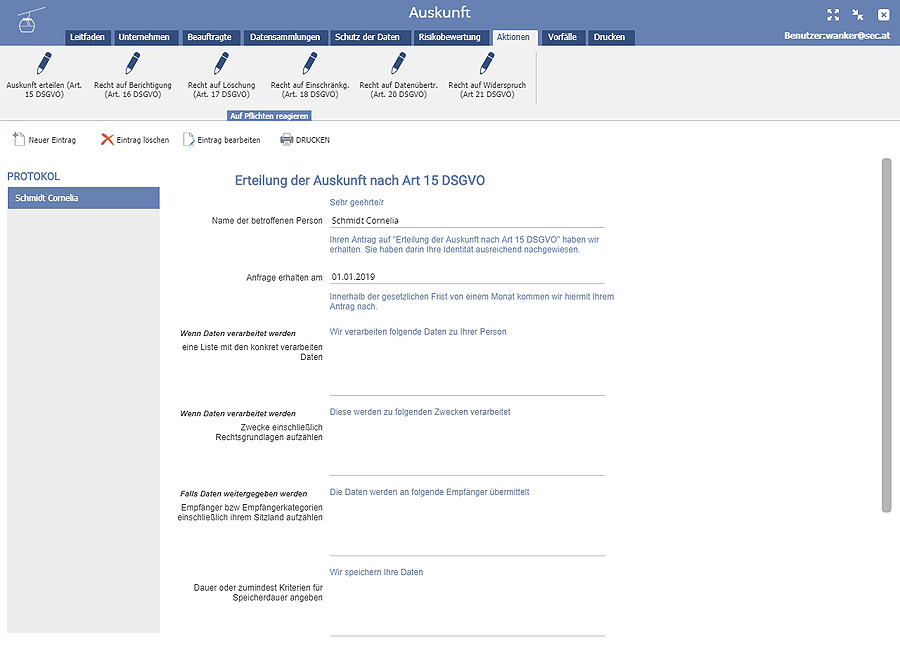The image size is (900, 649).
Task: Click the vertical scrollbar on the right
Action: [x=885, y=335]
